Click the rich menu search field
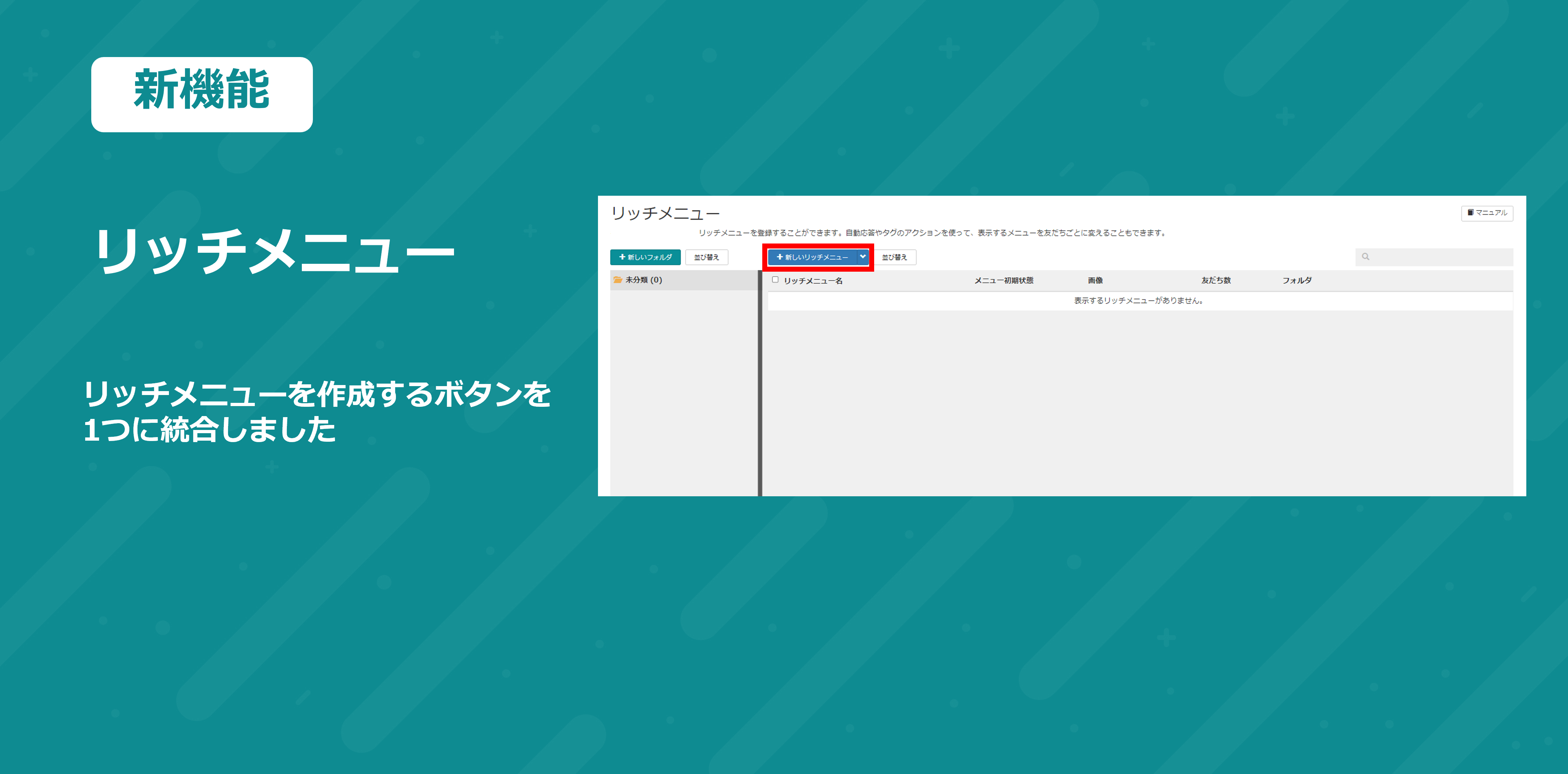Image resolution: width=1568 pixels, height=774 pixels. [x=1434, y=257]
